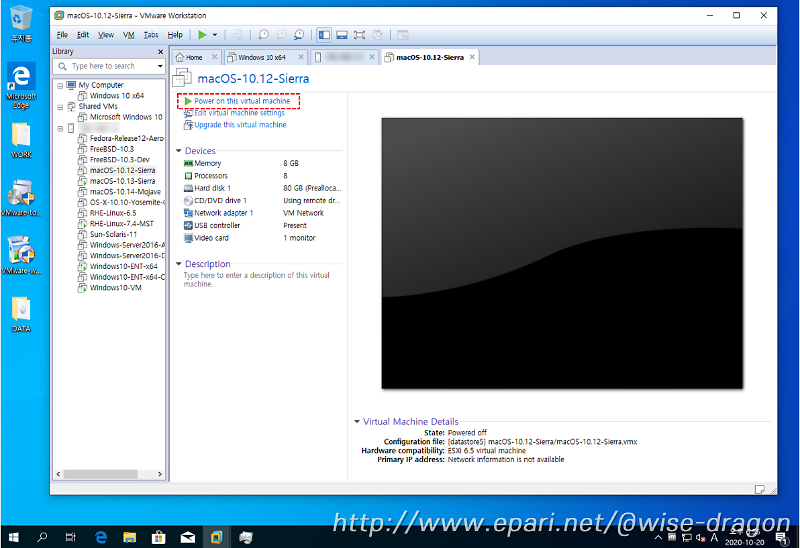800x548 pixels.
Task: Click the library search field
Action: 105,66
